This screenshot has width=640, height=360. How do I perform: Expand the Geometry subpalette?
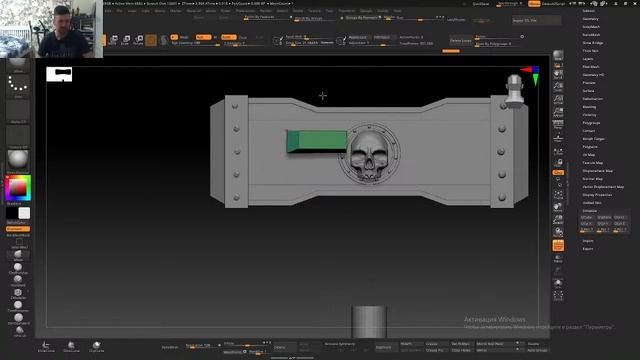click(590, 19)
